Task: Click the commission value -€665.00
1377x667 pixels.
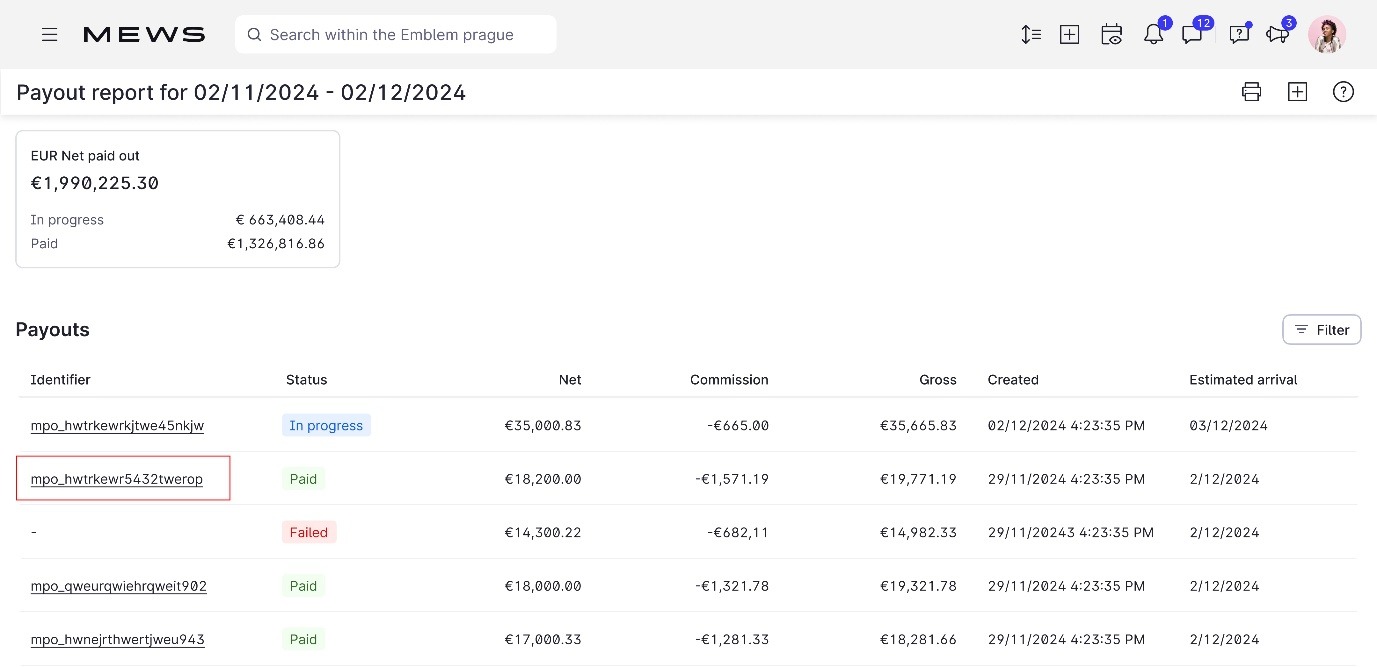Action: coord(737,426)
